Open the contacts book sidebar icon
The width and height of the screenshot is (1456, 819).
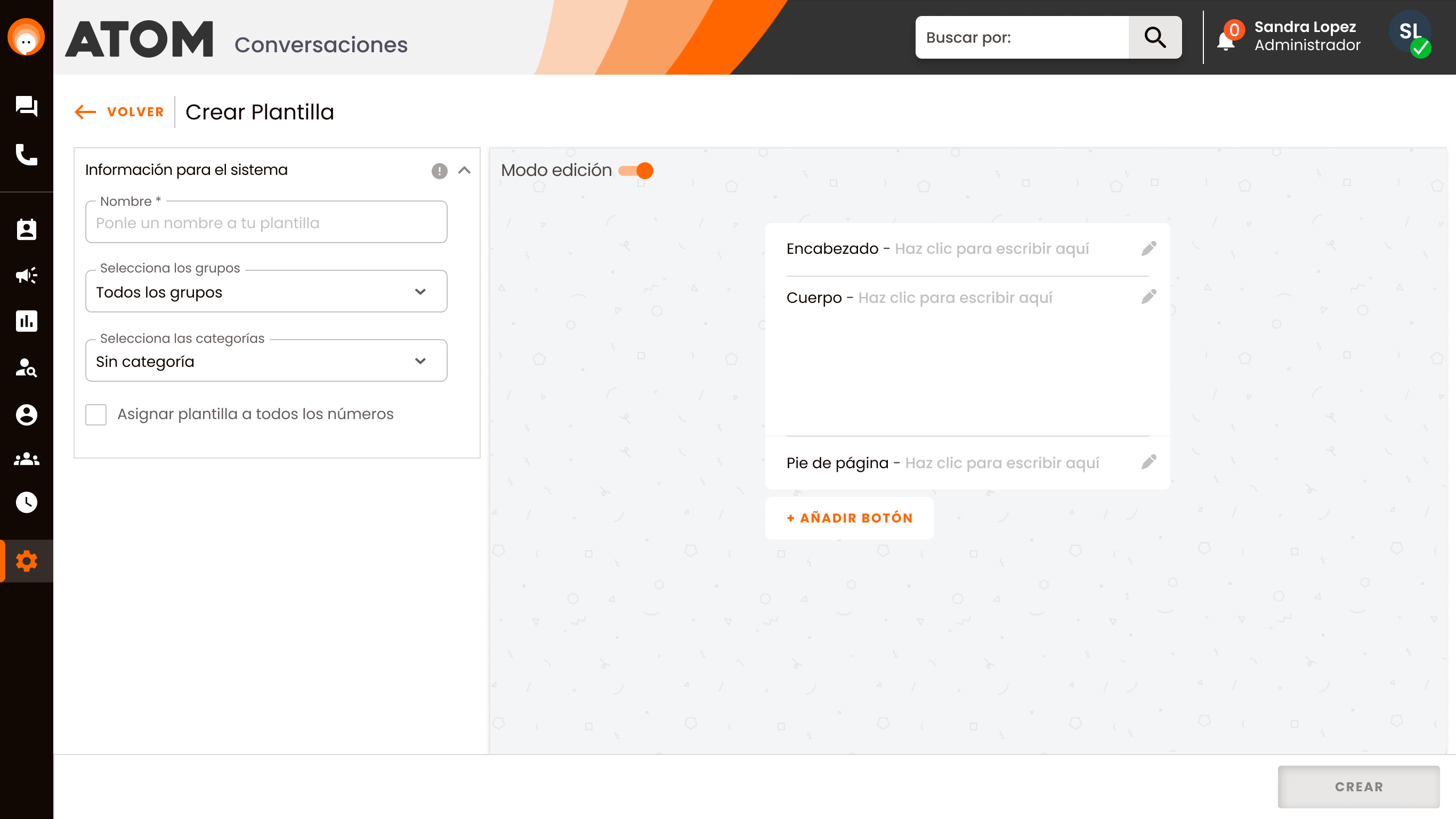[27, 229]
